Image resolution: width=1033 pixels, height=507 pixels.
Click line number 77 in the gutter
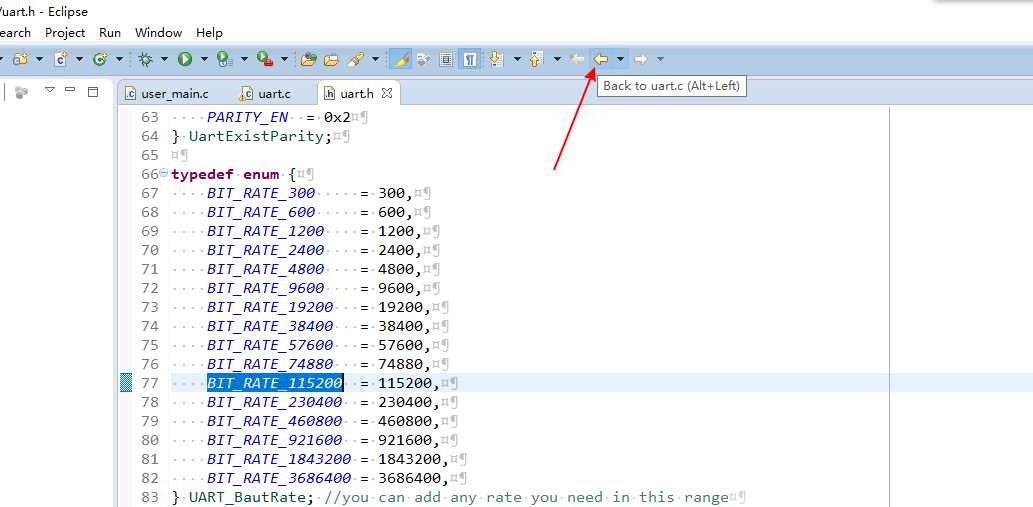click(x=150, y=383)
